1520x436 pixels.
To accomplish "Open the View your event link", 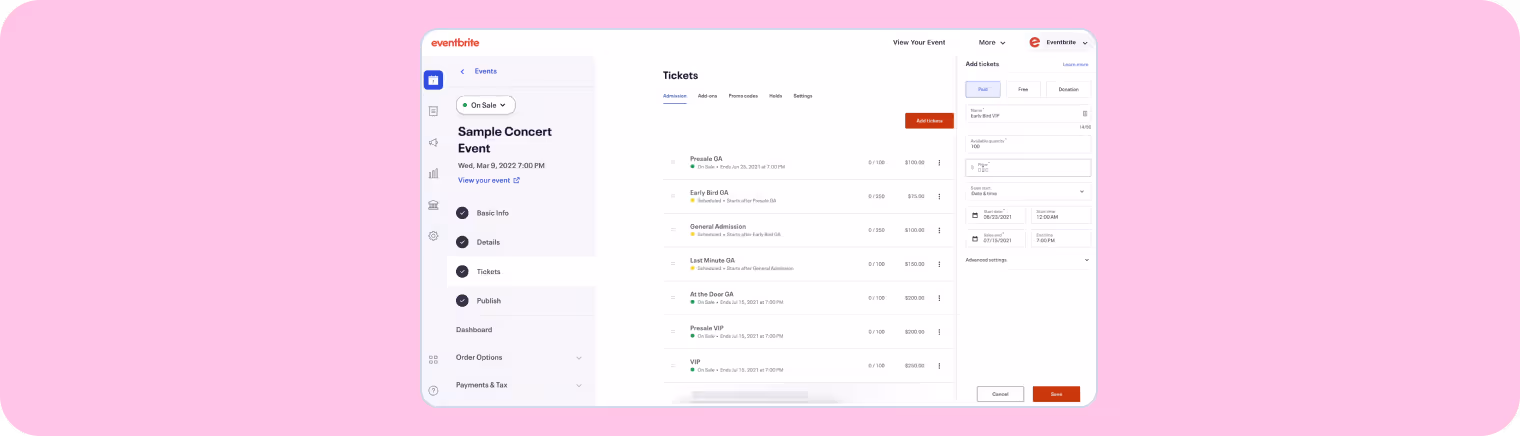I will [489, 180].
